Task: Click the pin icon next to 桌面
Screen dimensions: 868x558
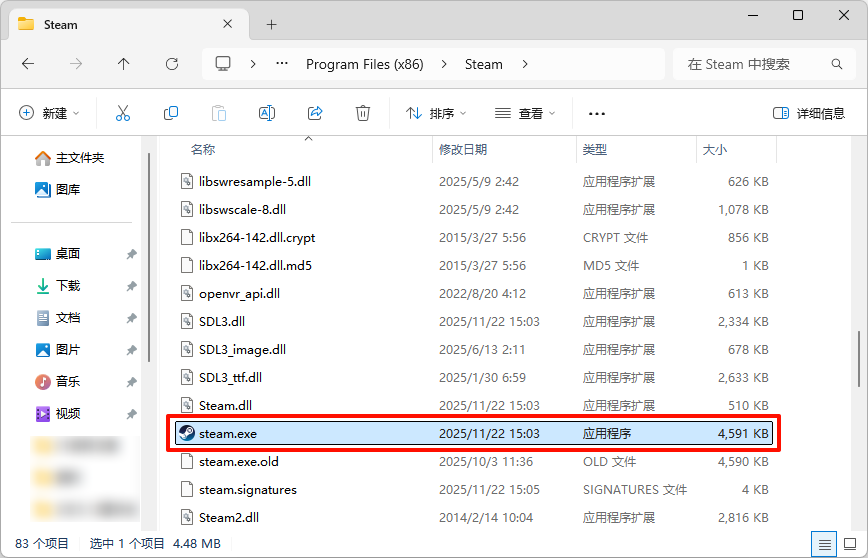Action: pos(131,254)
